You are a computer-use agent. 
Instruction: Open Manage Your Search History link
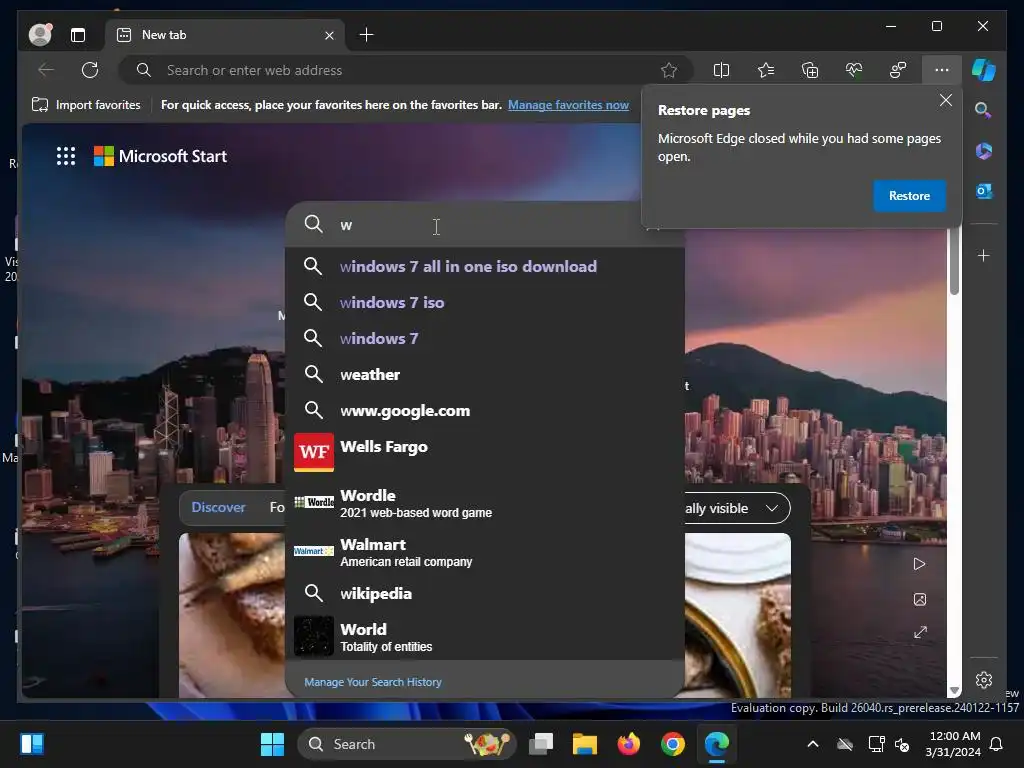(373, 682)
